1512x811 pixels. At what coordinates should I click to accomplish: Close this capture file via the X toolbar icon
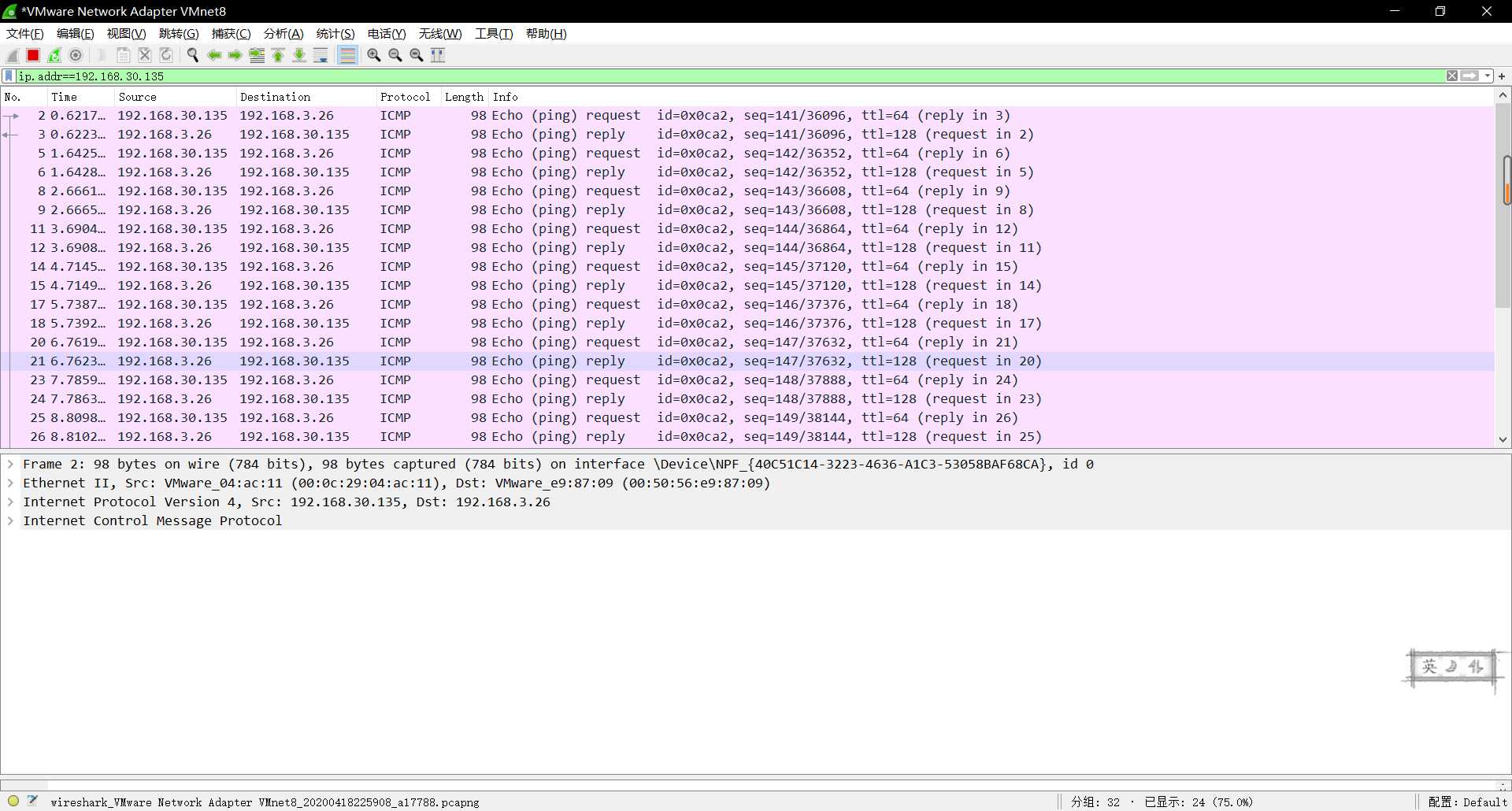click(x=145, y=55)
